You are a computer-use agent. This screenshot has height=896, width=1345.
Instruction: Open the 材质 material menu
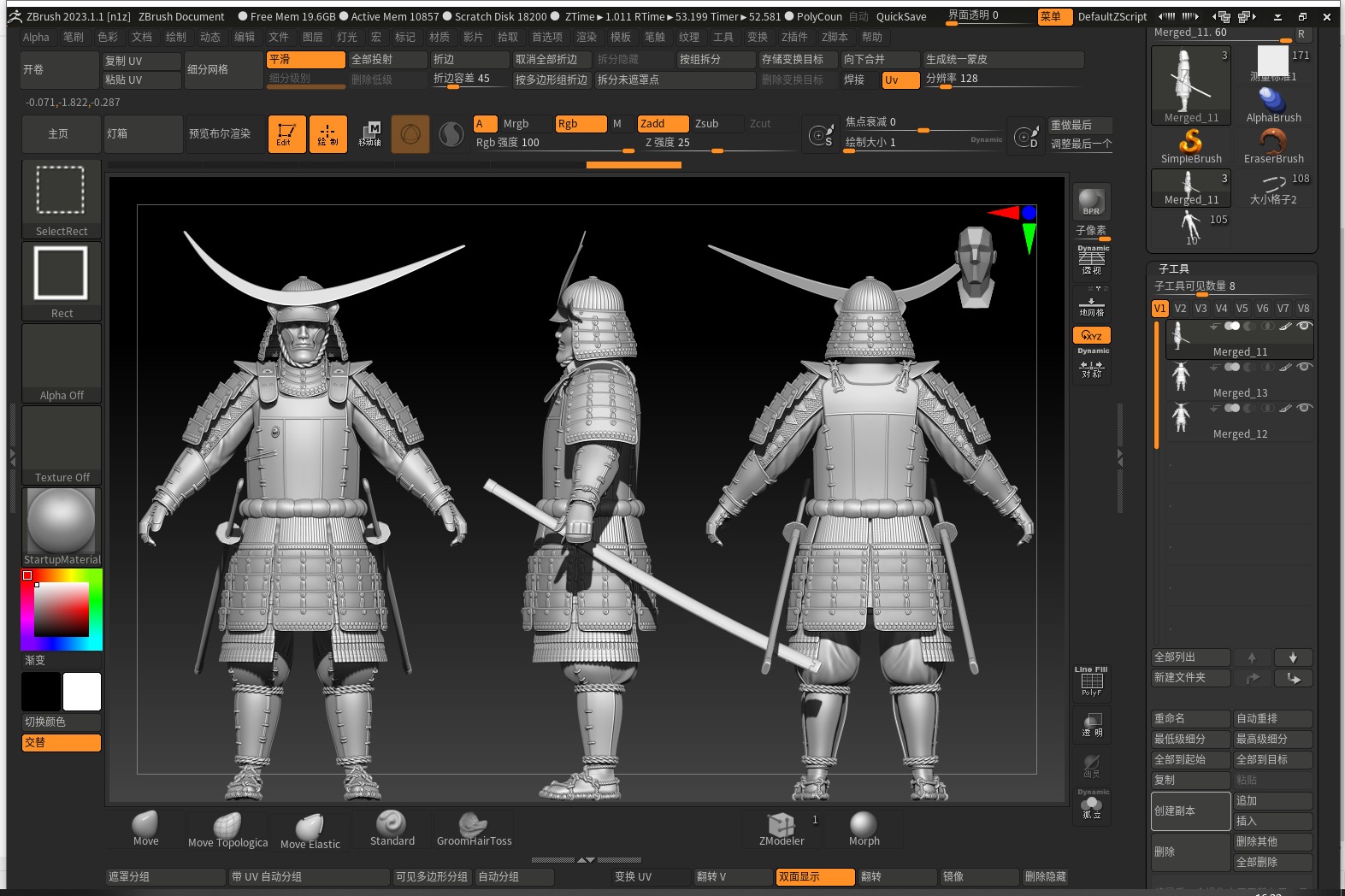439,37
